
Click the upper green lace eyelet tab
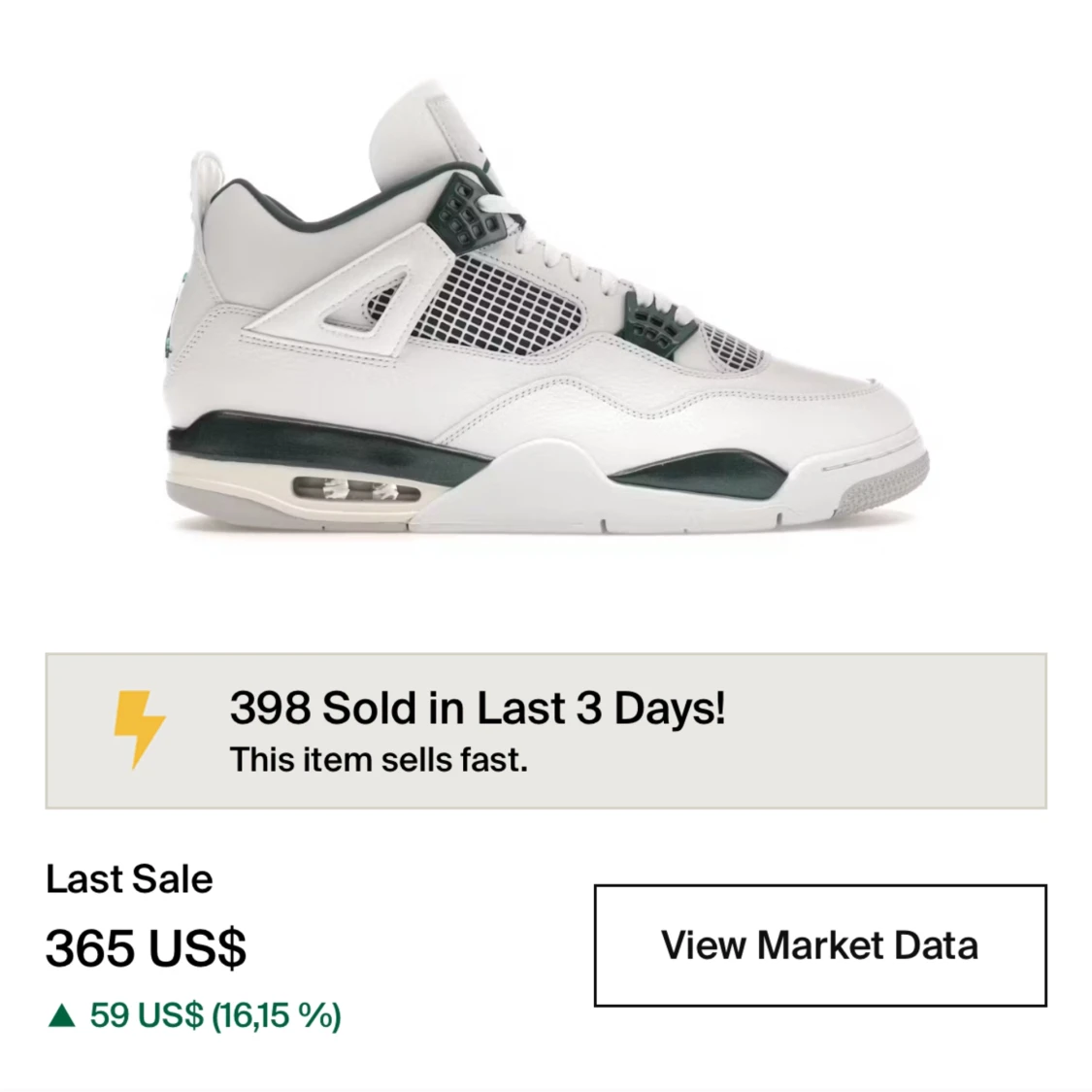coord(472,210)
